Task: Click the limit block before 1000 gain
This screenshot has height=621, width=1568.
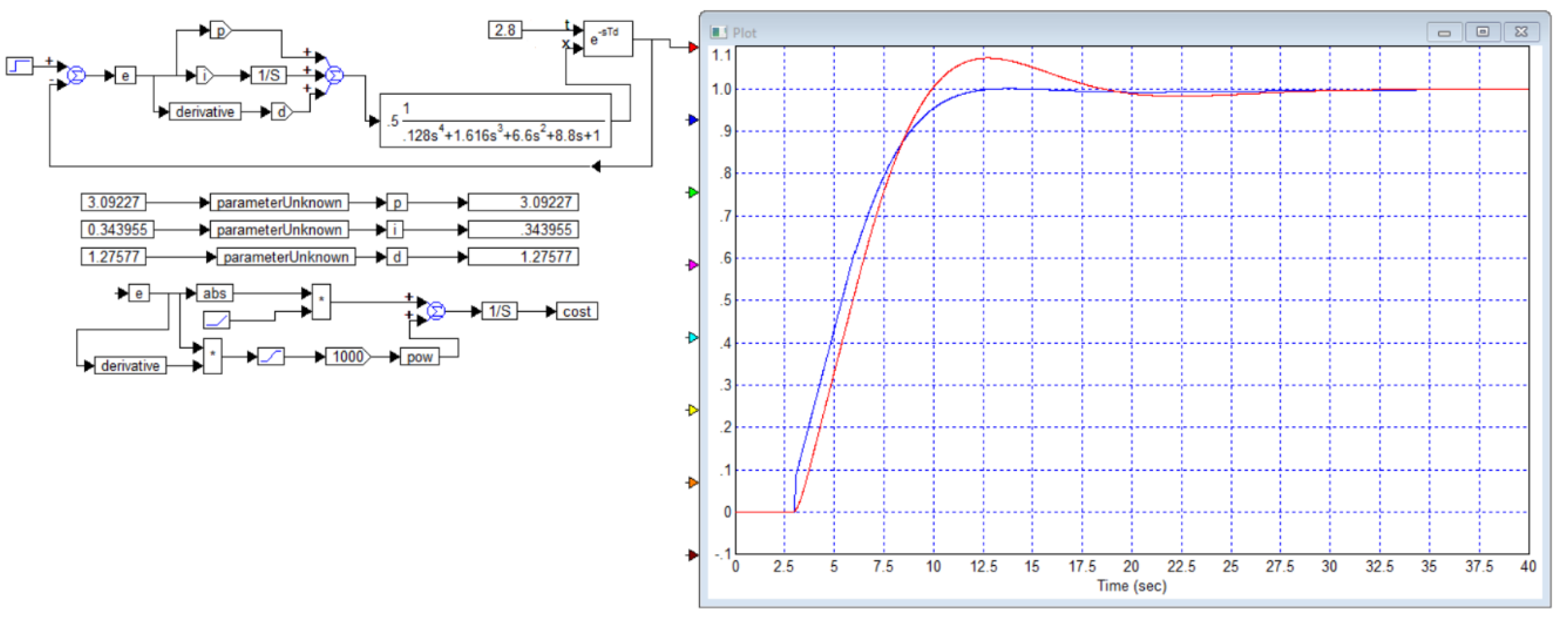Action: 271,356
